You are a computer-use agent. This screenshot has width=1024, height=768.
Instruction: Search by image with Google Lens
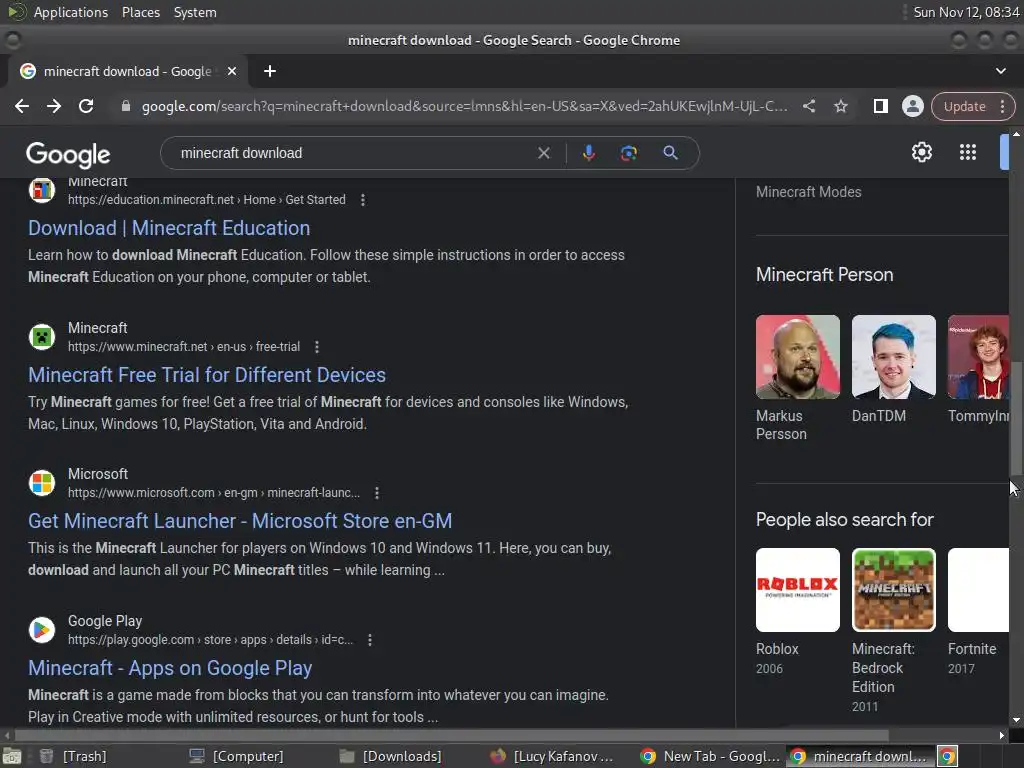[628, 153]
